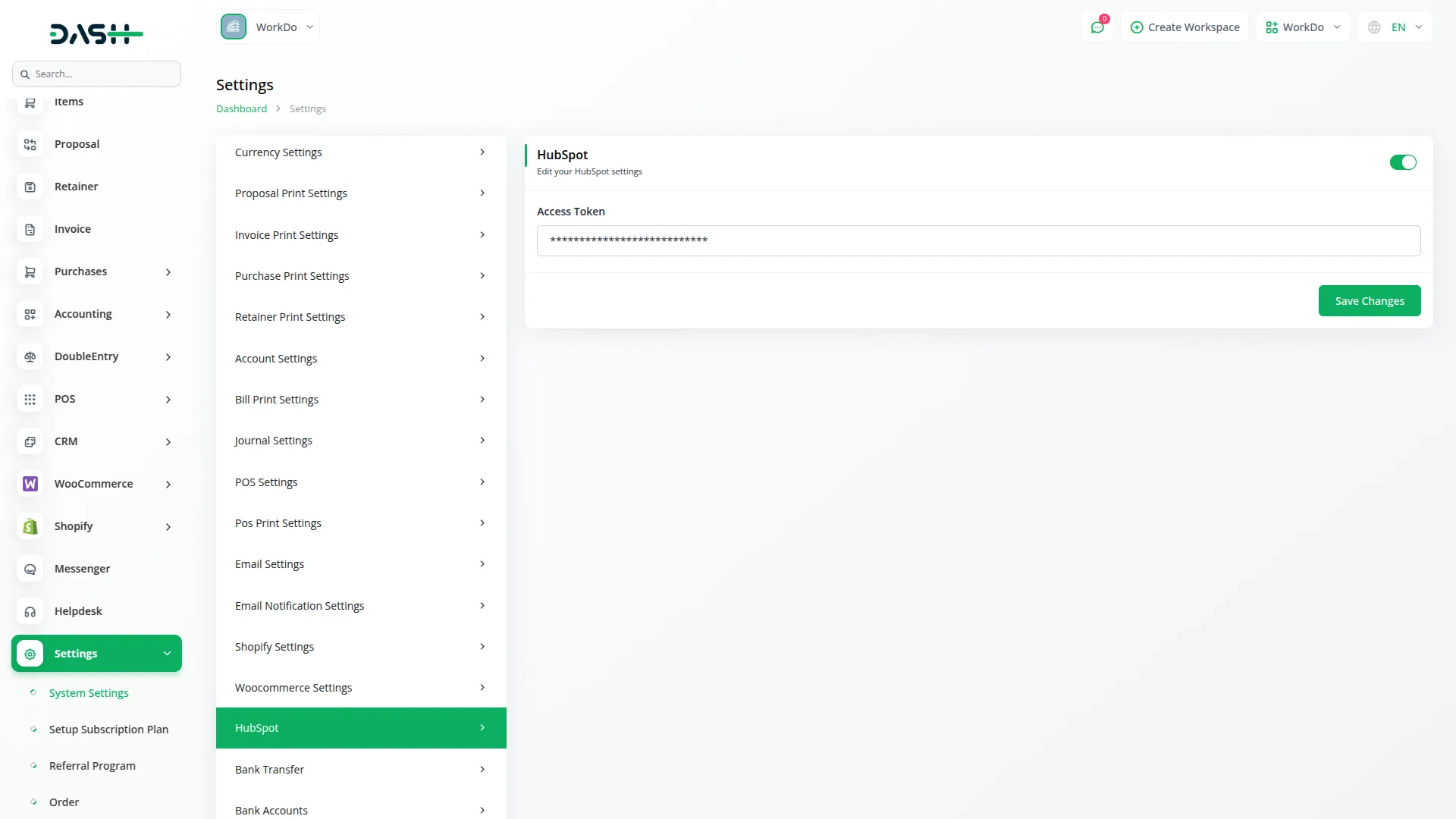The height and width of the screenshot is (819, 1456).
Task: Open Shopify from its sidebar icon
Action: click(30, 526)
